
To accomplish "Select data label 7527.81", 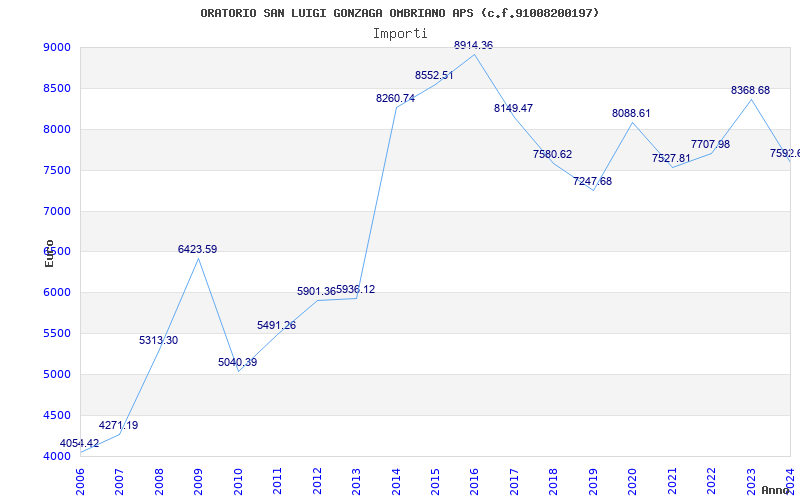I will (671, 158).
